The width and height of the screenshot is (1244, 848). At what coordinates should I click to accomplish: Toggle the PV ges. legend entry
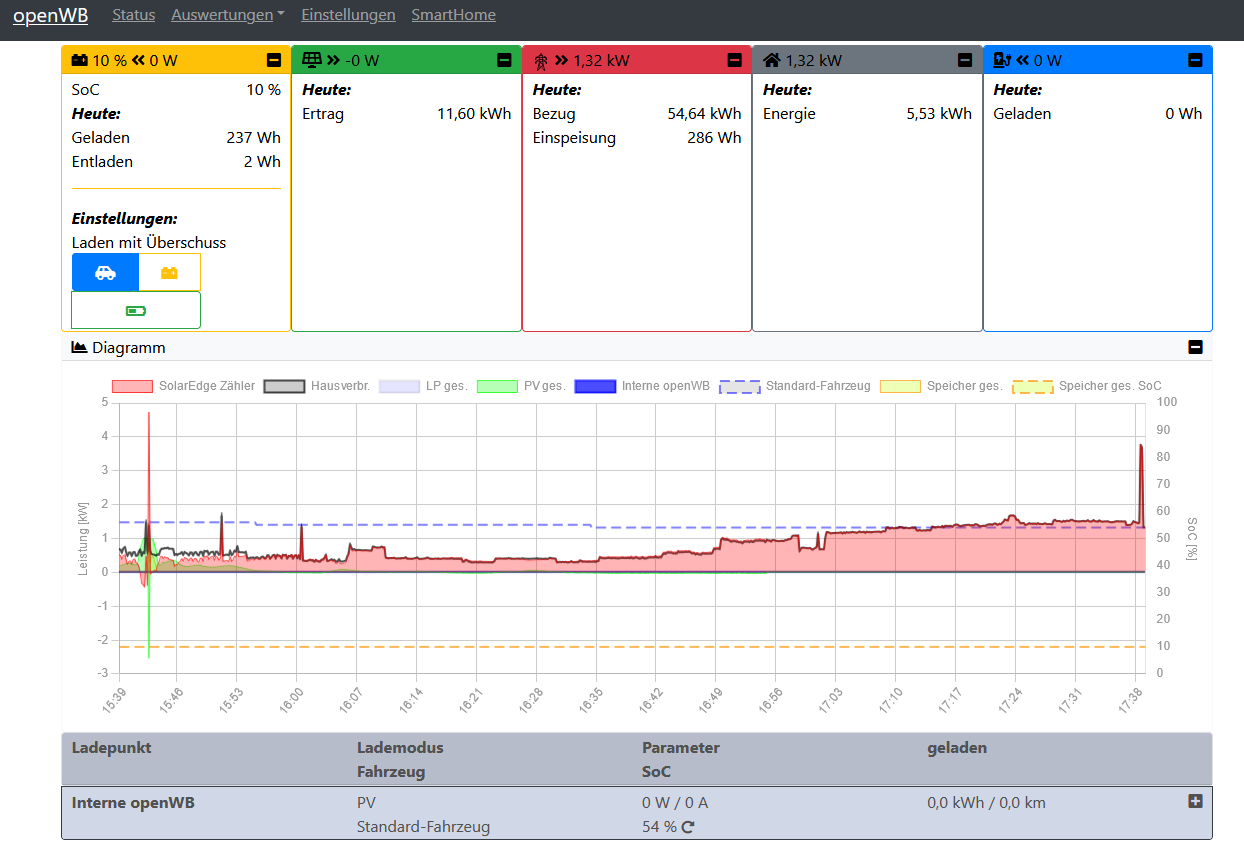522,386
